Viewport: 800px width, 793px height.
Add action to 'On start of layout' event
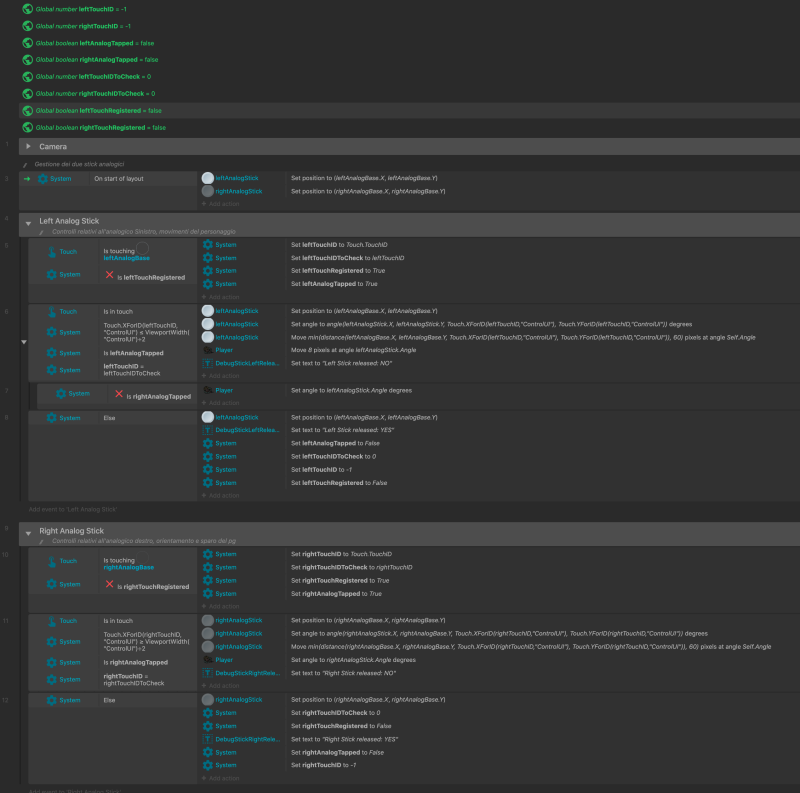point(220,204)
